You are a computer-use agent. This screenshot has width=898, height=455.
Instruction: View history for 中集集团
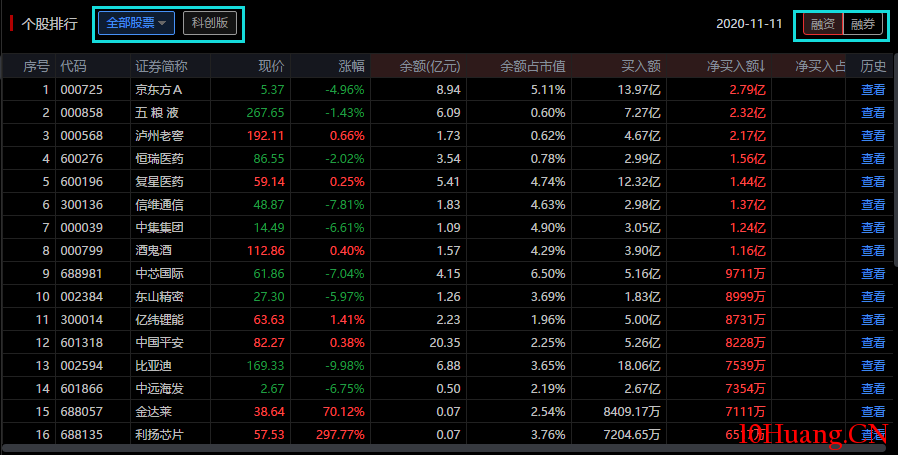pyautogui.click(x=873, y=228)
